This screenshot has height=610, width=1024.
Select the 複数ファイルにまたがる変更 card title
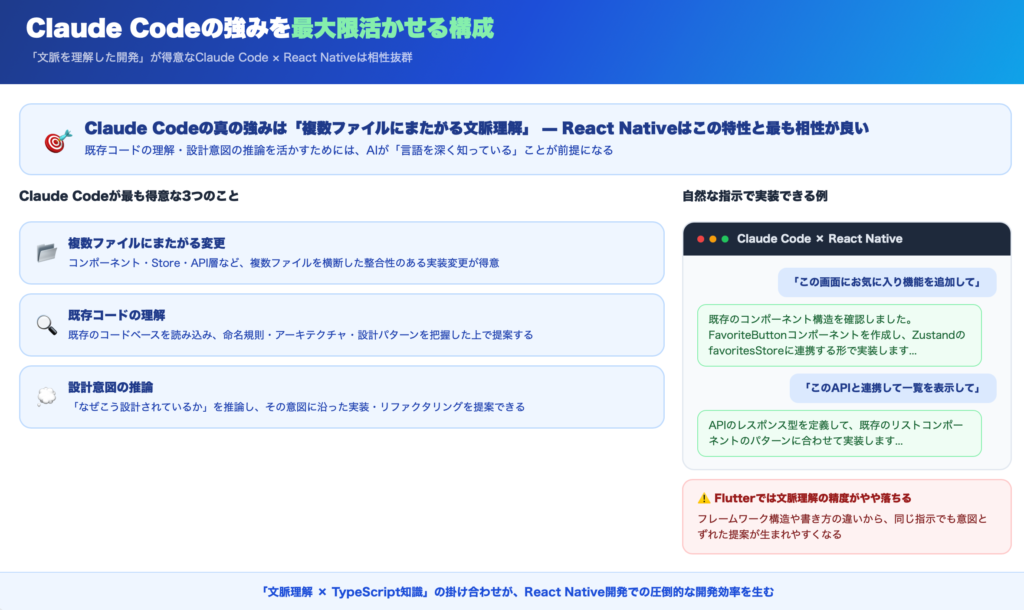point(146,243)
